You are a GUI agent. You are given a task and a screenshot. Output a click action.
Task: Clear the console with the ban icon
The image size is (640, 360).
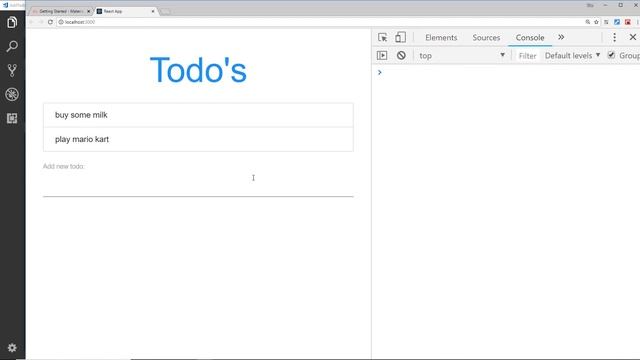tap(401, 56)
